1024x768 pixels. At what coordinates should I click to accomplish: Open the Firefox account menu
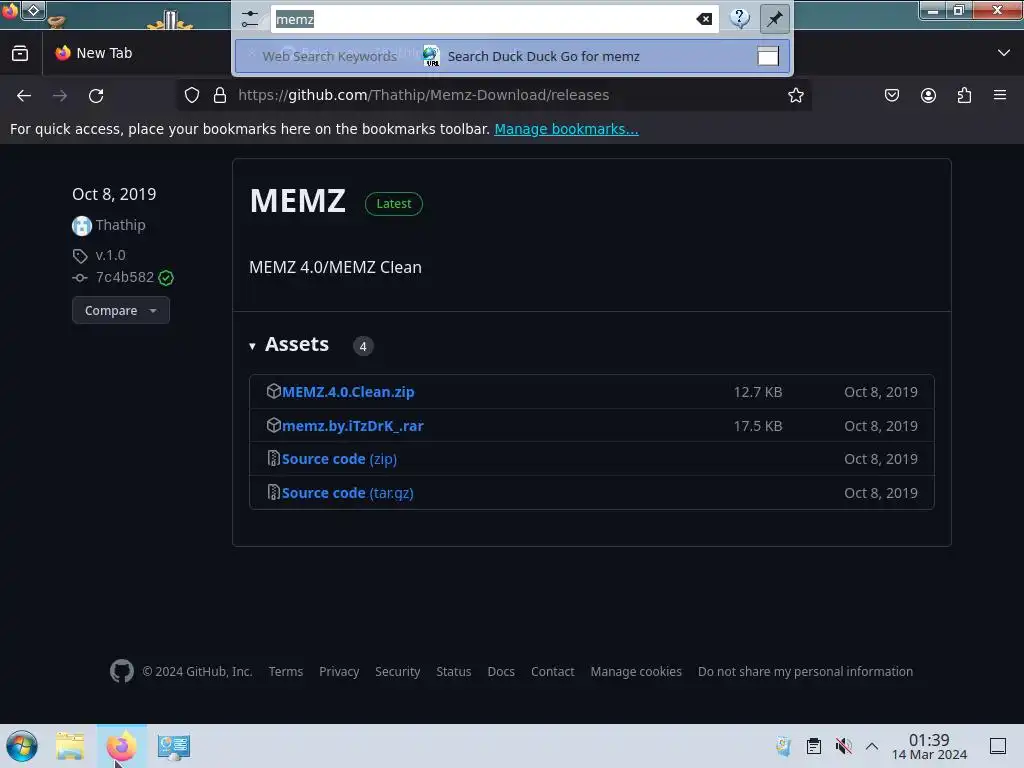928,95
